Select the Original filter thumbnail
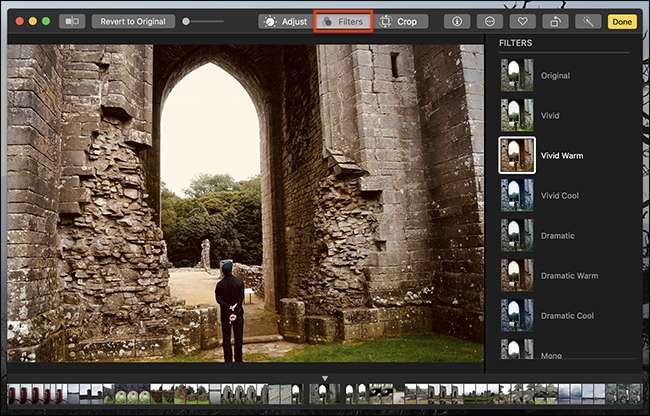Viewport: 650px width, 416px height. click(x=517, y=76)
